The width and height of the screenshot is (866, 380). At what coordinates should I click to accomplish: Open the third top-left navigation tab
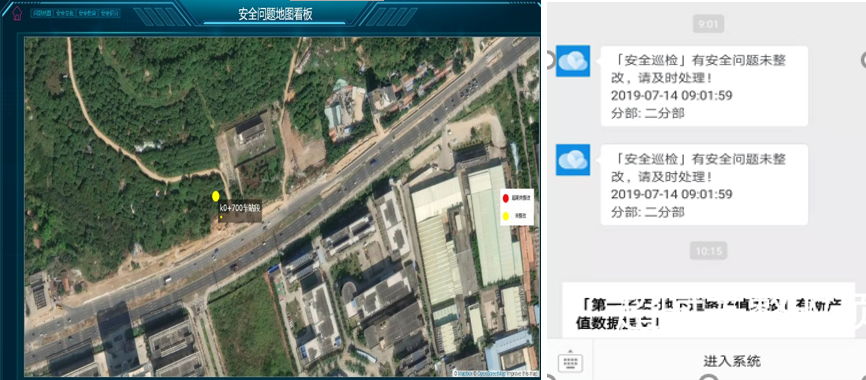click(87, 13)
